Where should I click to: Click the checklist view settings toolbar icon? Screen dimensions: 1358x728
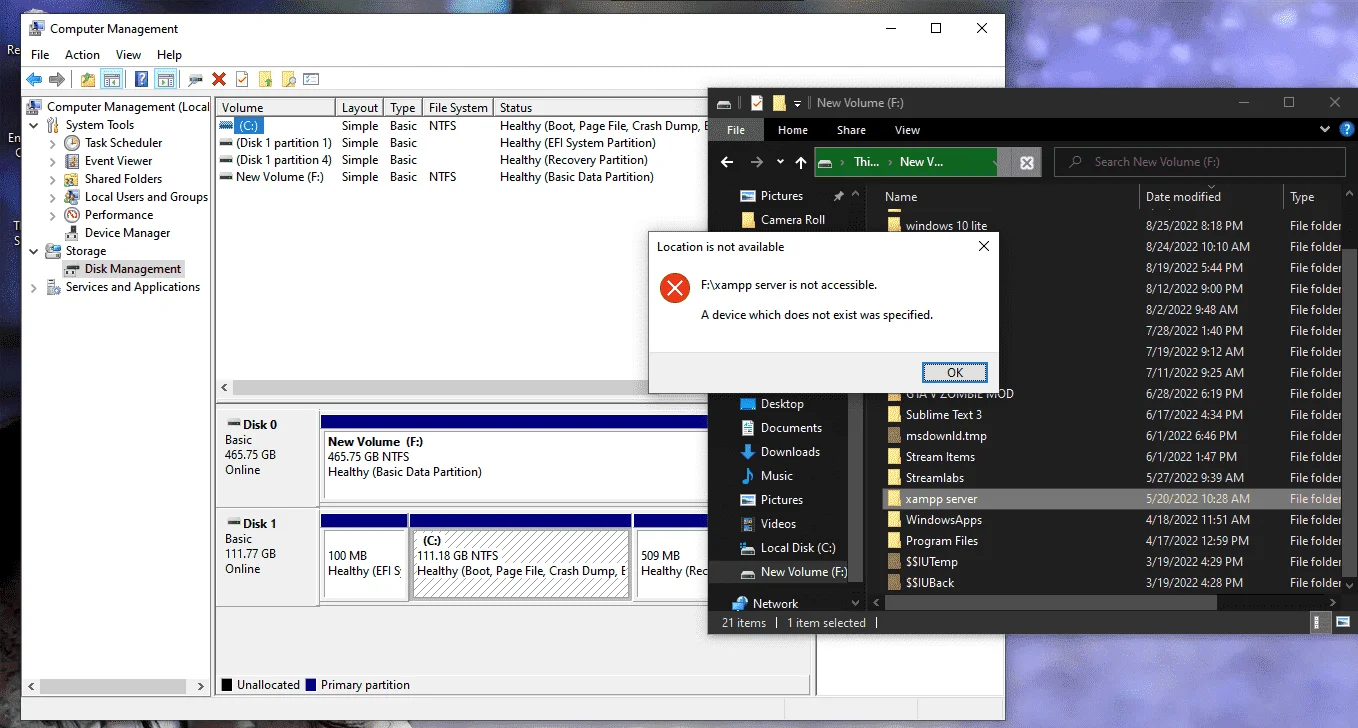point(311,80)
